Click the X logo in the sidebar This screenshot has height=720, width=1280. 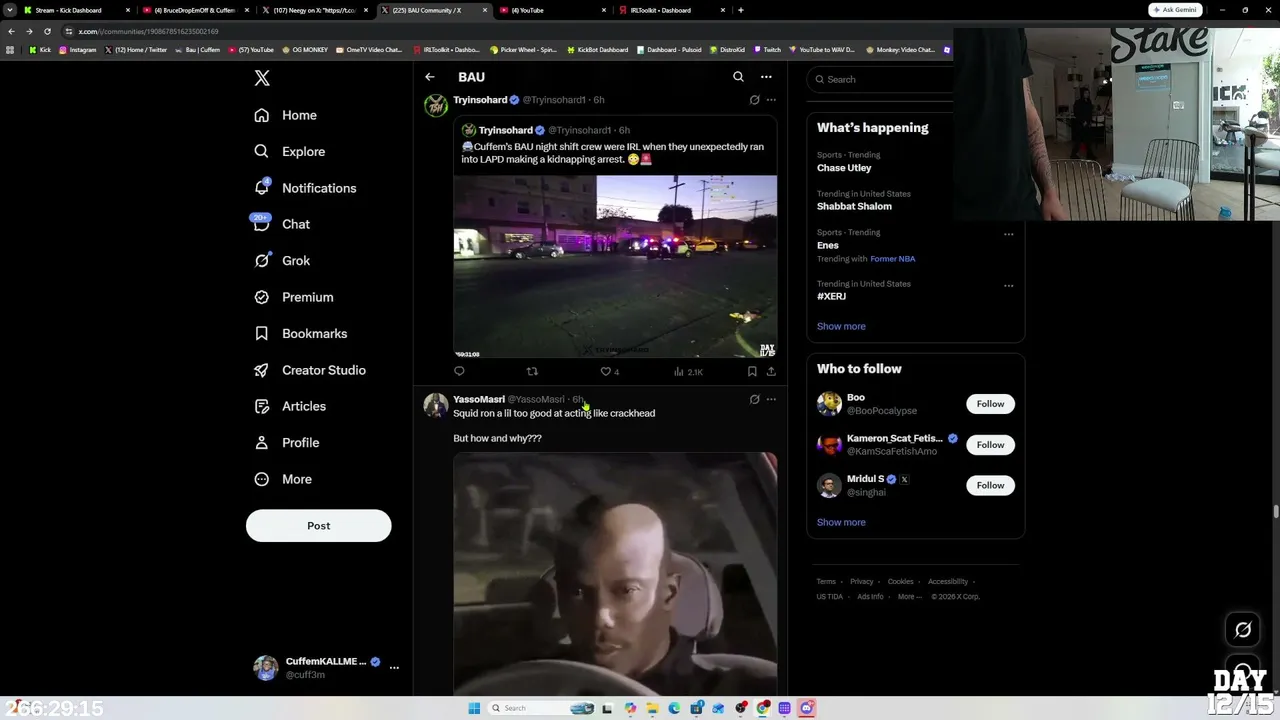tap(262, 78)
